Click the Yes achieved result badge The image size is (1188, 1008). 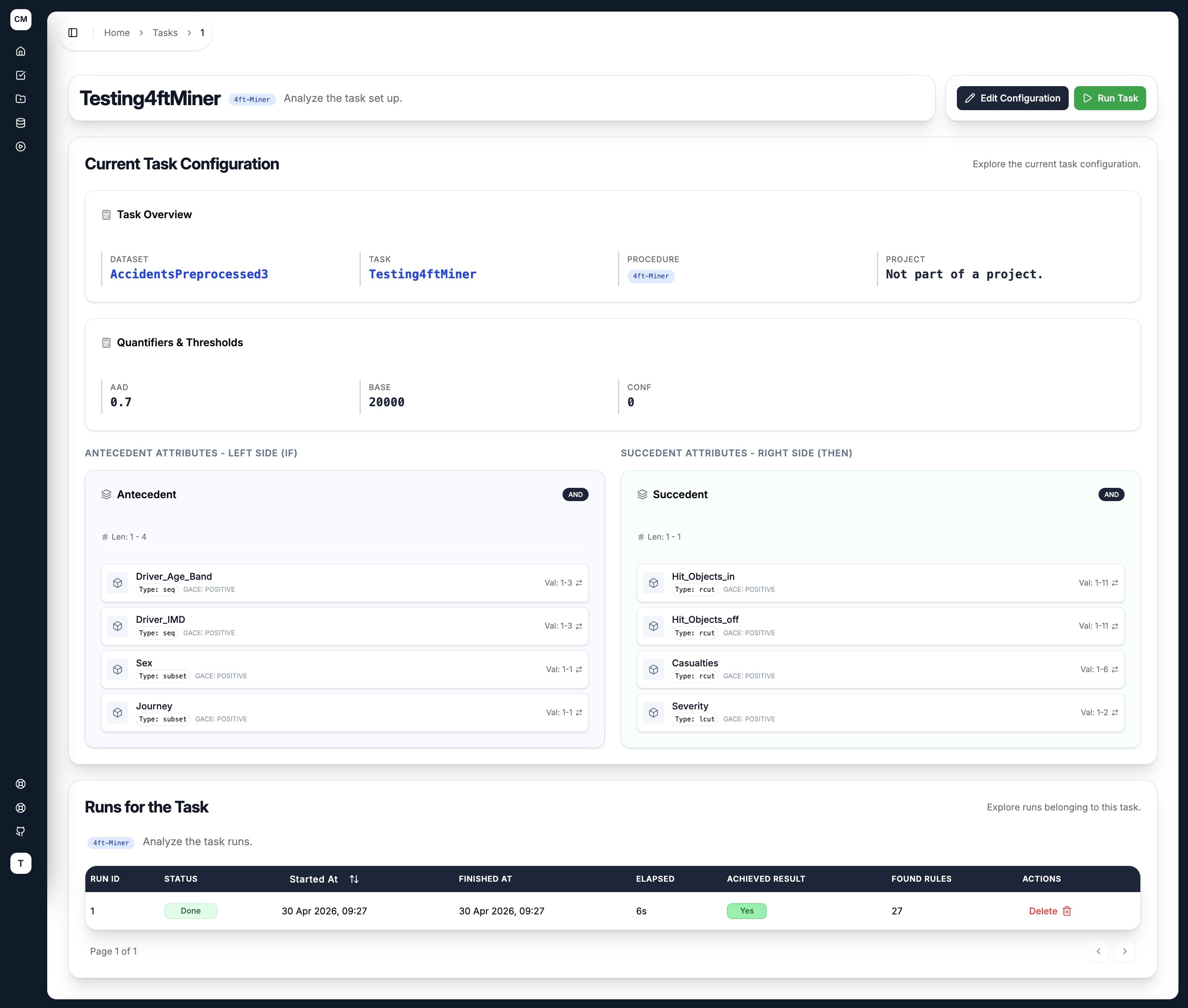[x=747, y=911]
